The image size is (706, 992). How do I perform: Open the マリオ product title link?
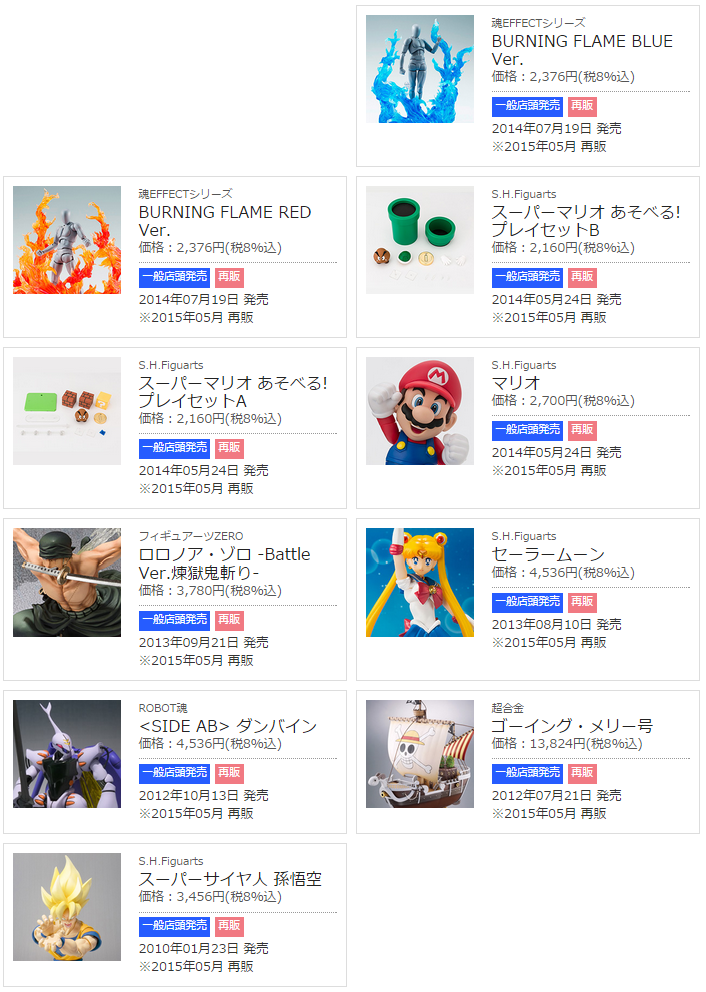click(x=515, y=383)
